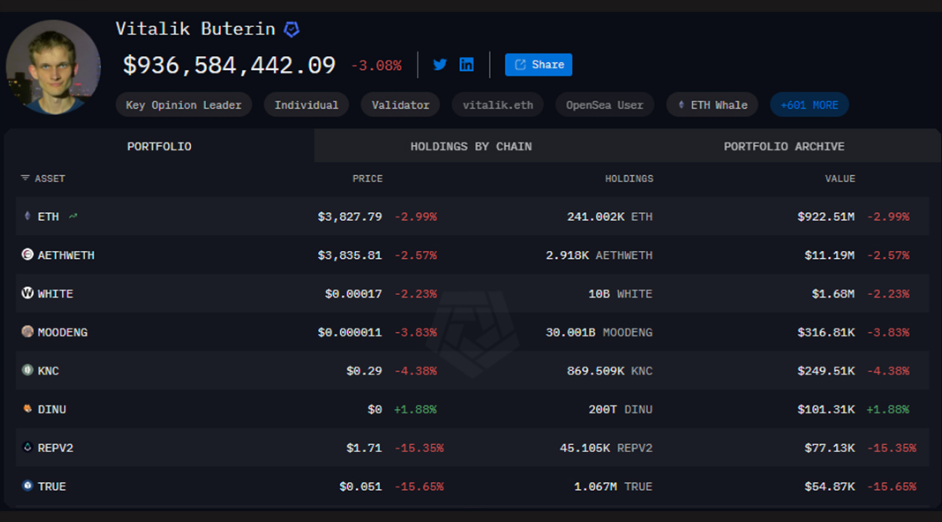
Task: Click the ETH token icon in asset list
Action: (27, 216)
